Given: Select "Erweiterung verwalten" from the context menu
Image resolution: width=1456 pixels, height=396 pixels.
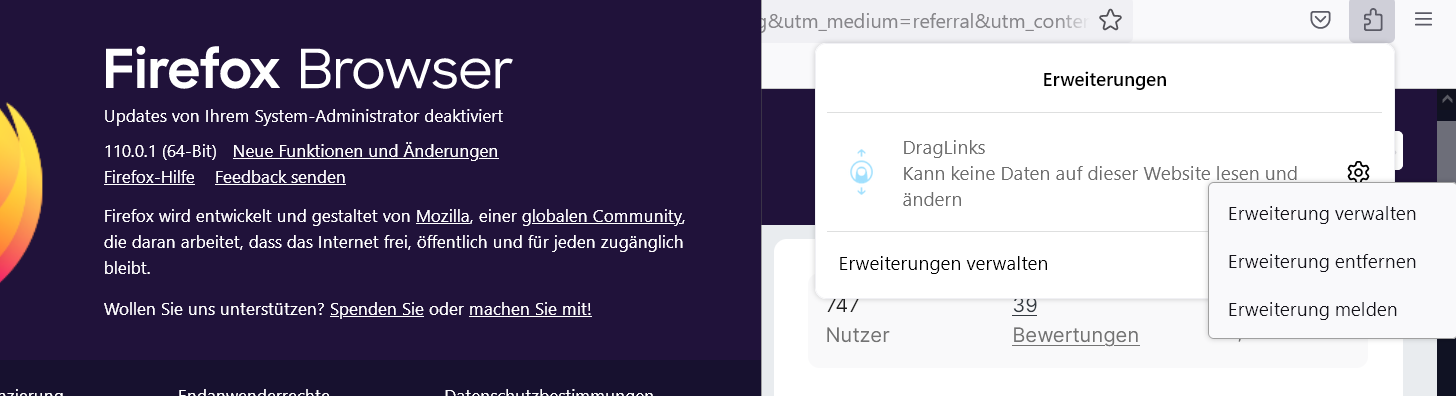Looking at the screenshot, I should pyautogui.click(x=1322, y=213).
